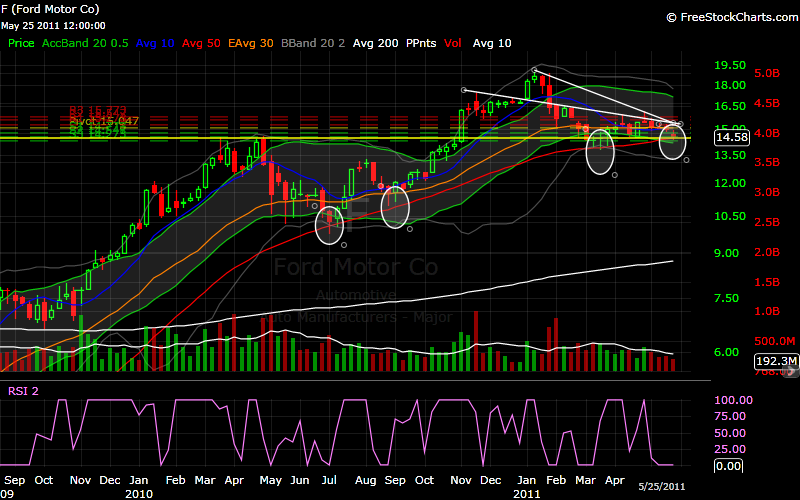Click the 9.00 price axis label

[x=727, y=253]
